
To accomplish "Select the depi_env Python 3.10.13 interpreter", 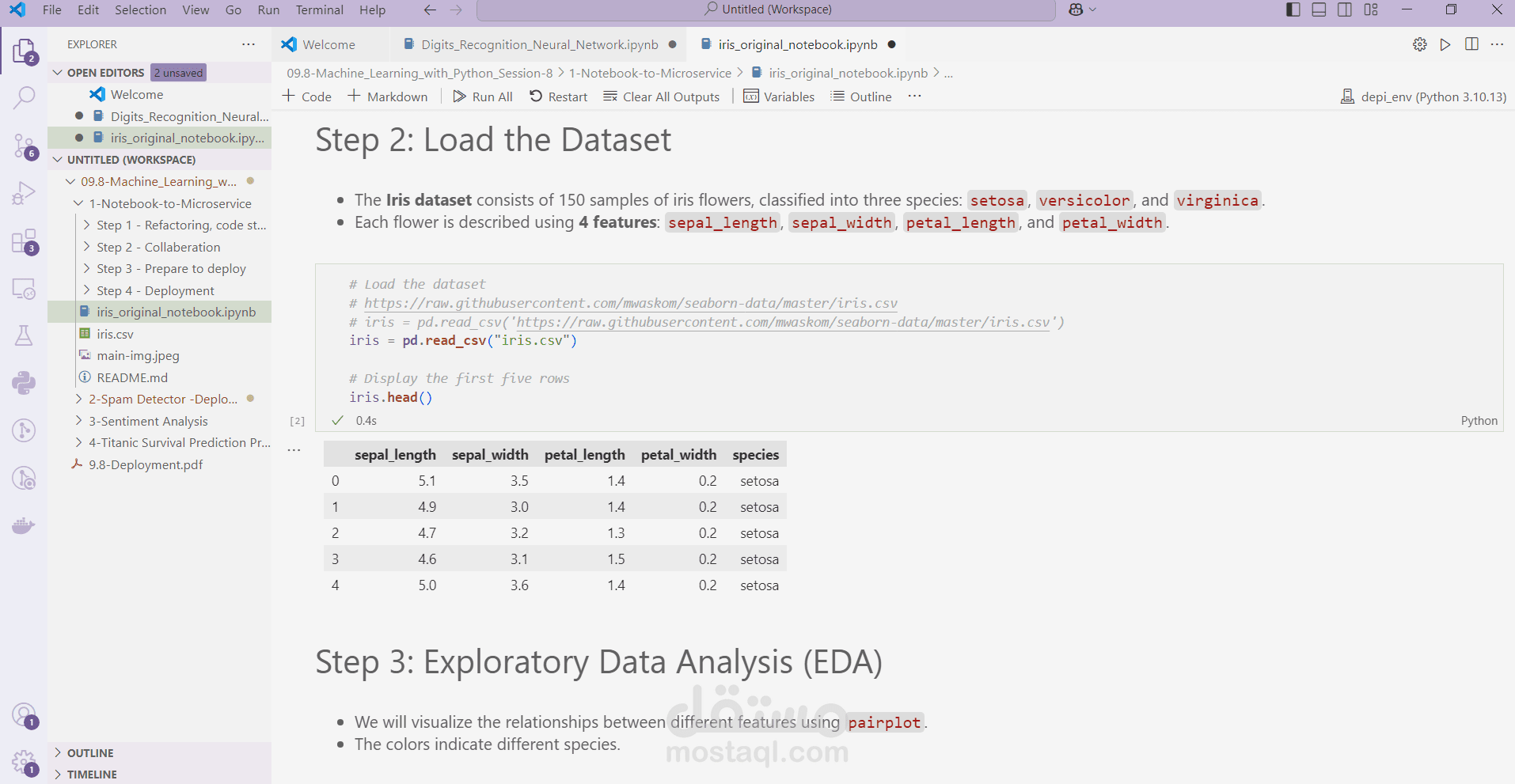I will (x=1422, y=96).
